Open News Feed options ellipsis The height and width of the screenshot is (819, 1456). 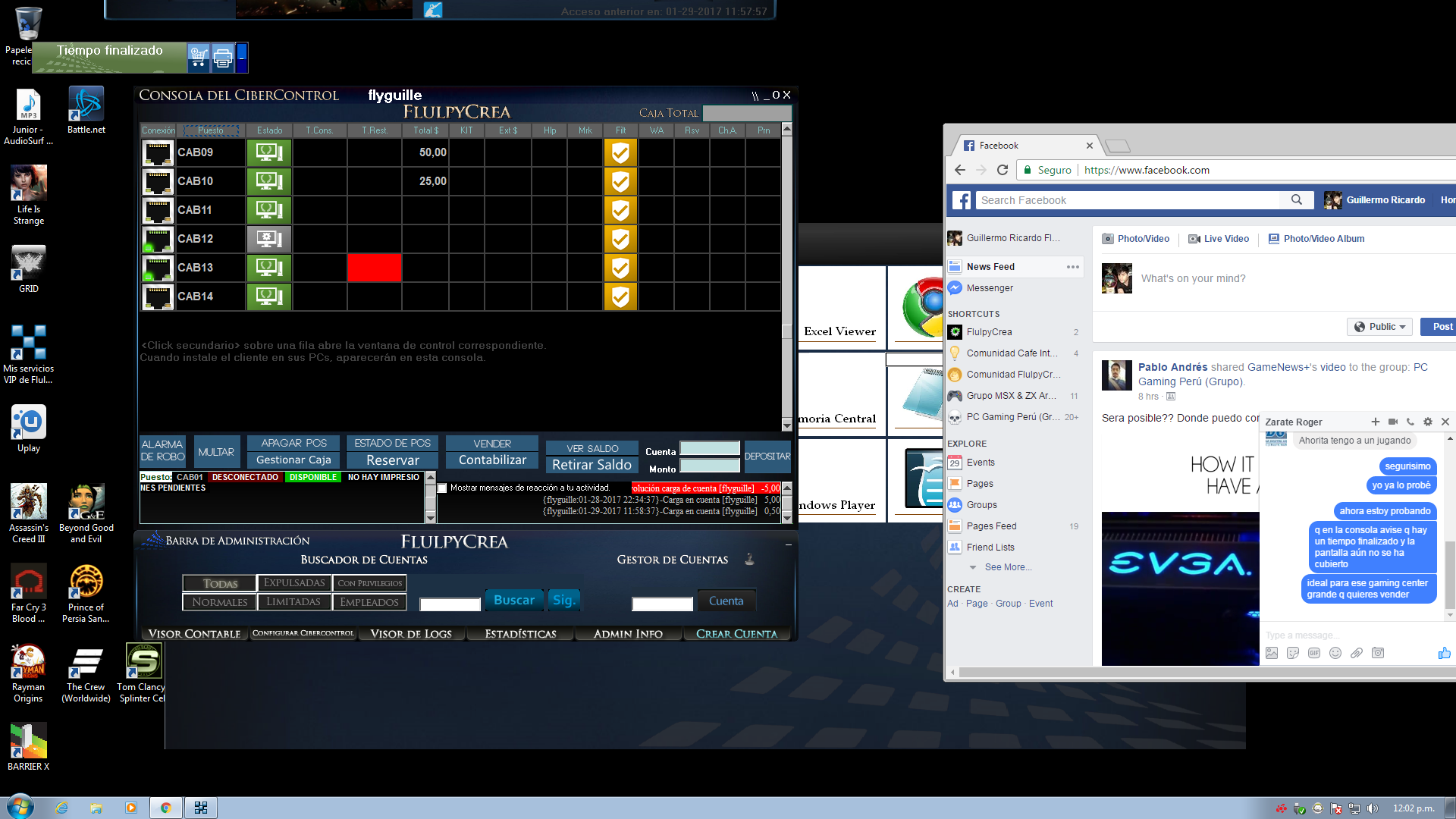click(1072, 267)
